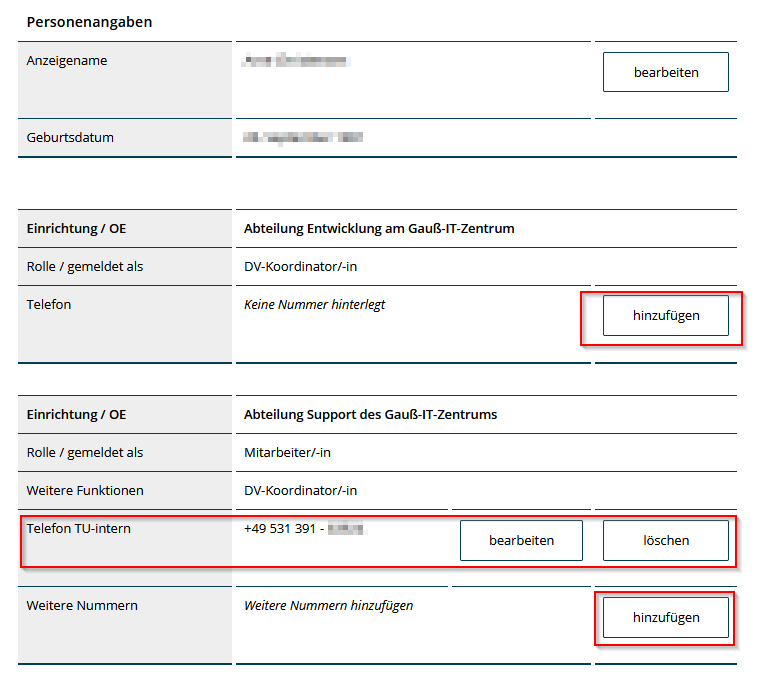Select blurred Geburtsdatum value
Image resolution: width=760 pixels, height=686 pixels.
click(x=303, y=138)
